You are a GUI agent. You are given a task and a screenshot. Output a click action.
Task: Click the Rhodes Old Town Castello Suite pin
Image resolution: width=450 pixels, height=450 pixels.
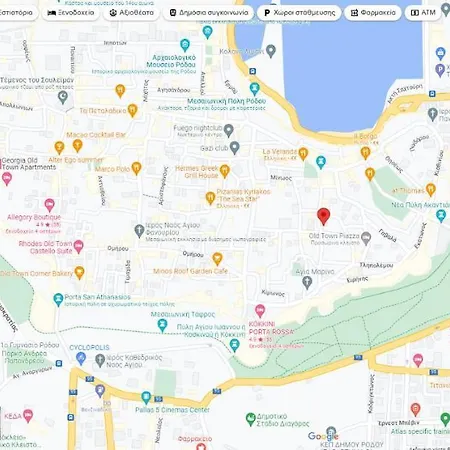point(79,247)
